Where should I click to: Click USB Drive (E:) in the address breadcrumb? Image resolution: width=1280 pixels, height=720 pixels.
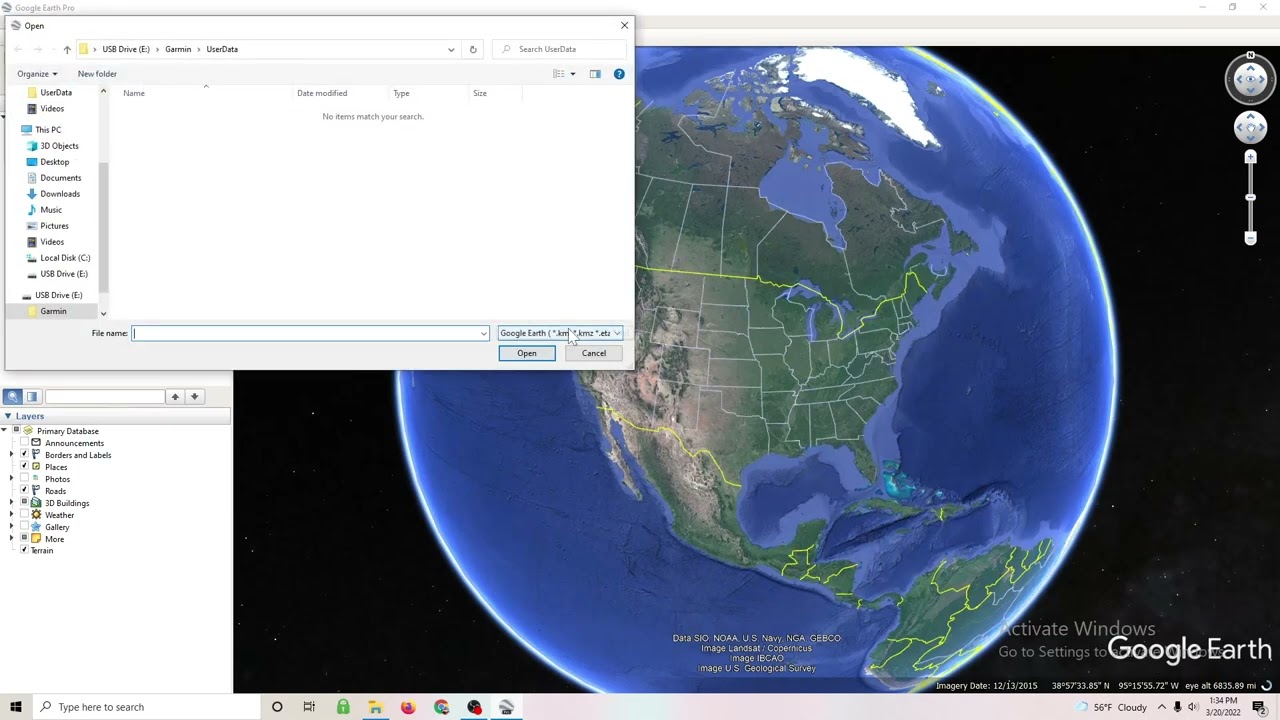pyautogui.click(x=126, y=49)
